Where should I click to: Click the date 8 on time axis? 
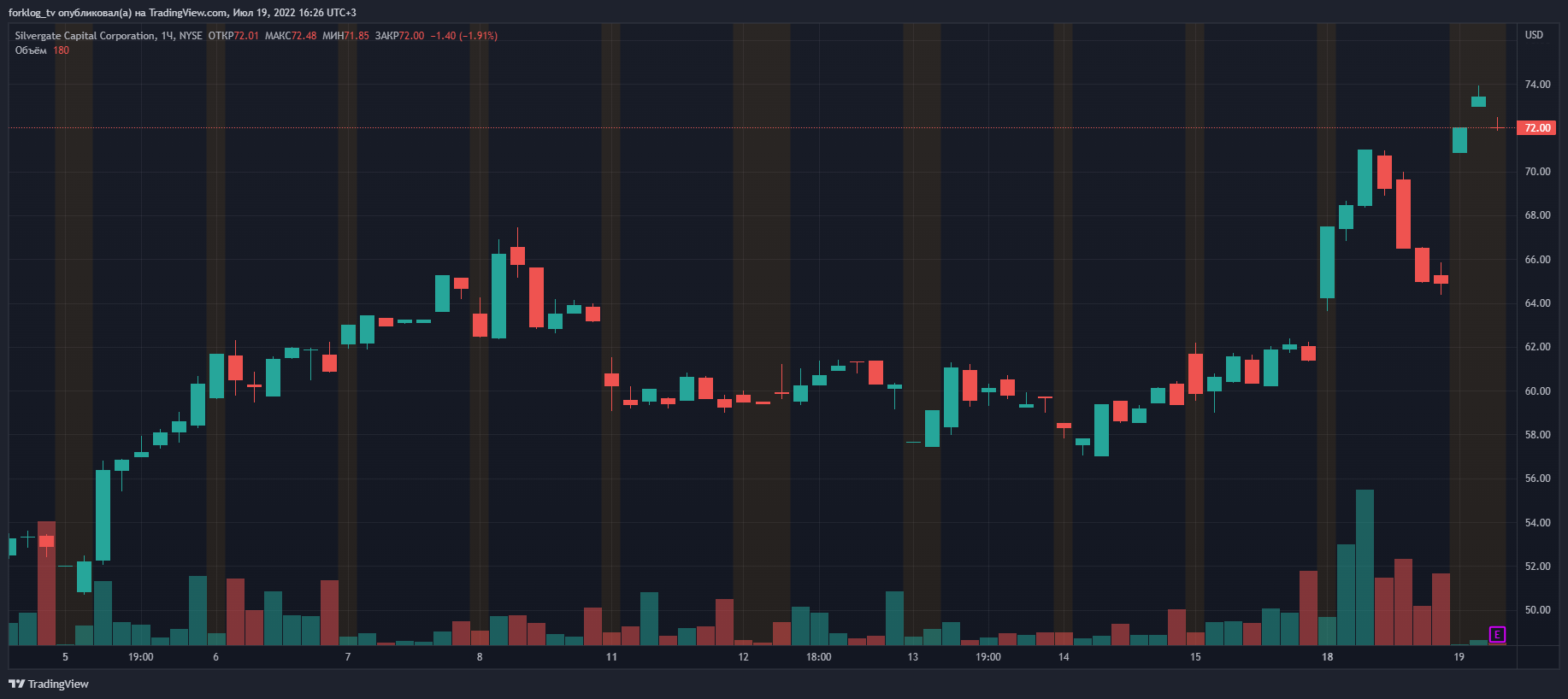click(x=480, y=657)
